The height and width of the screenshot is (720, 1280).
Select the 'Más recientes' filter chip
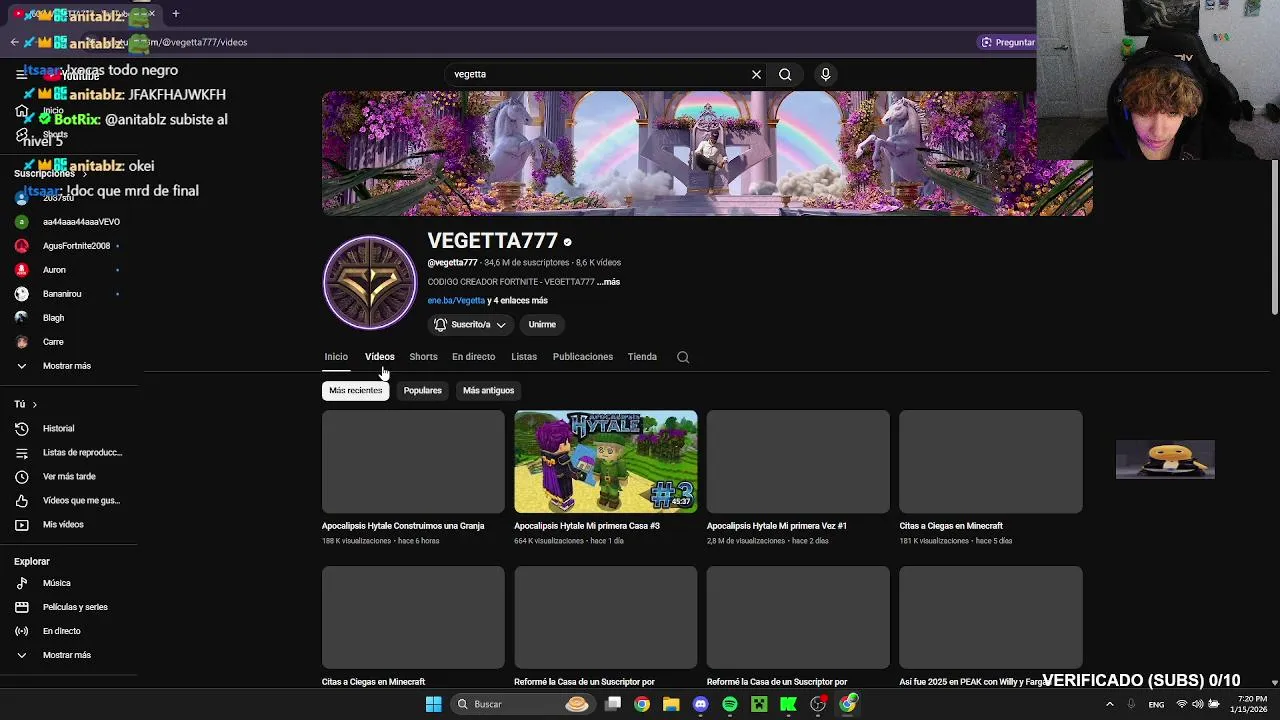click(355, 390)
